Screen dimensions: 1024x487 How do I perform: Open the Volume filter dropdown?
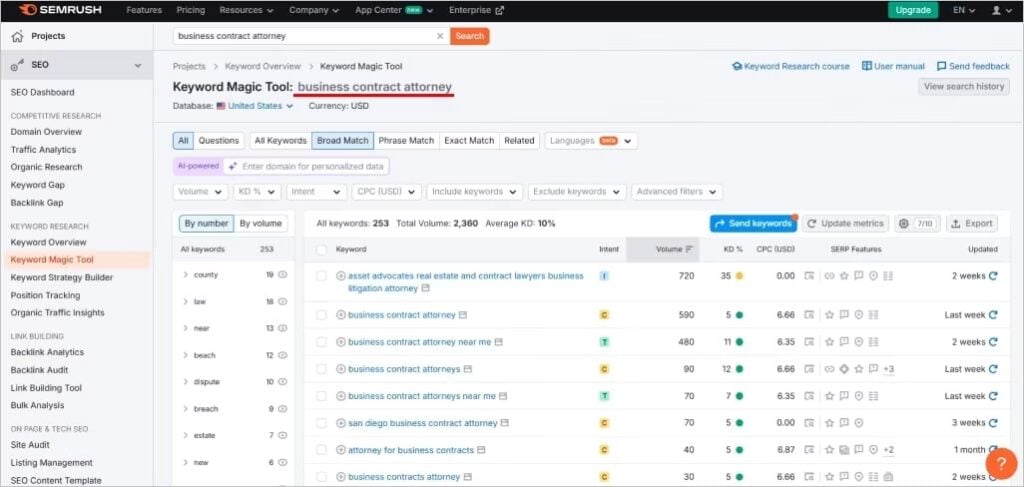click(200, 192)
